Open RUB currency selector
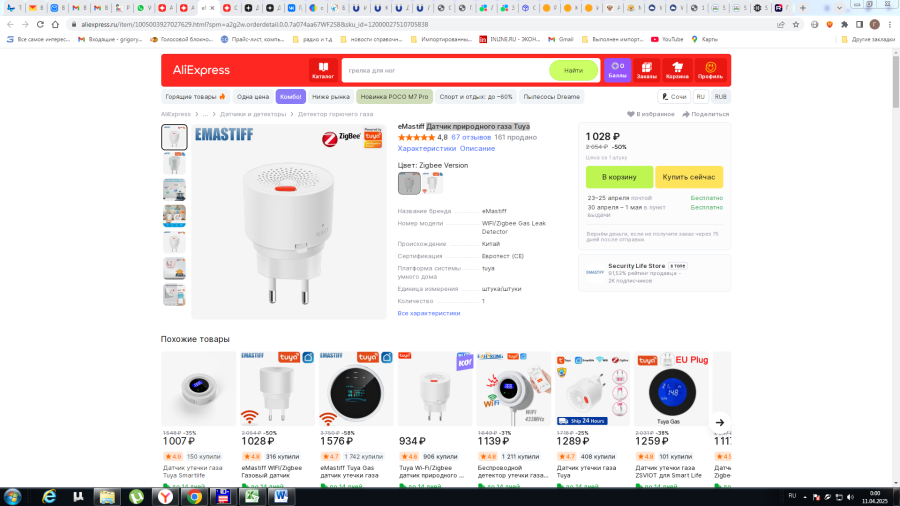 (x=720, y=97)
